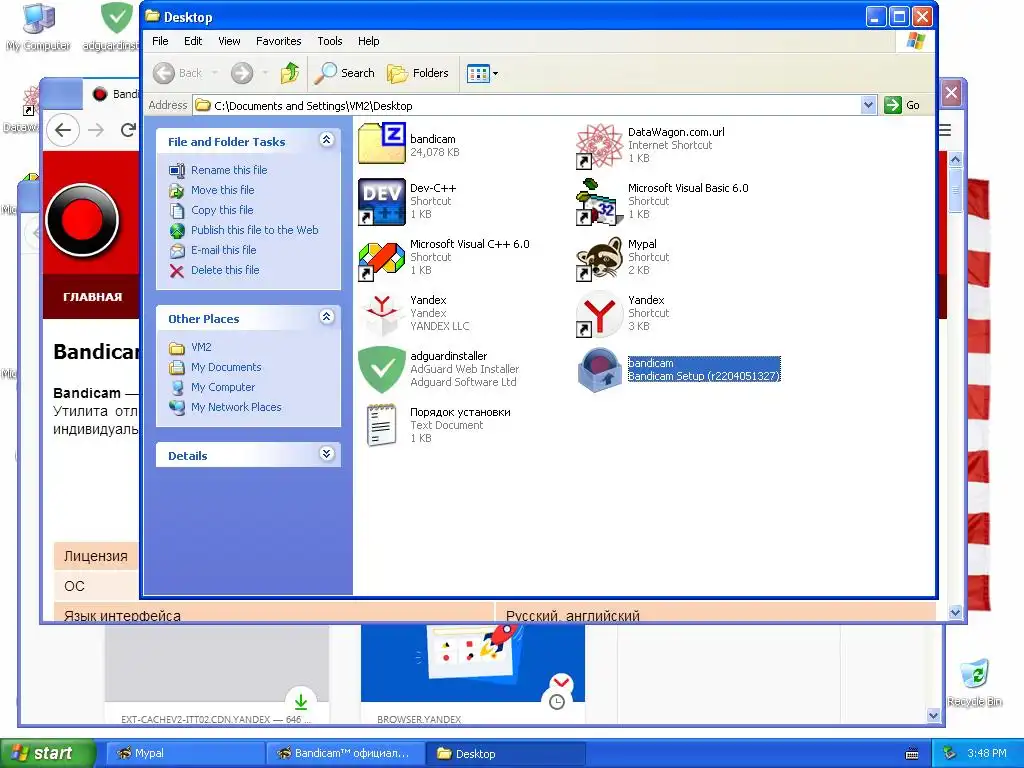Select the adguardinstaller desktop icon
Screen dimensions: 1024x768
click(116, 18)
